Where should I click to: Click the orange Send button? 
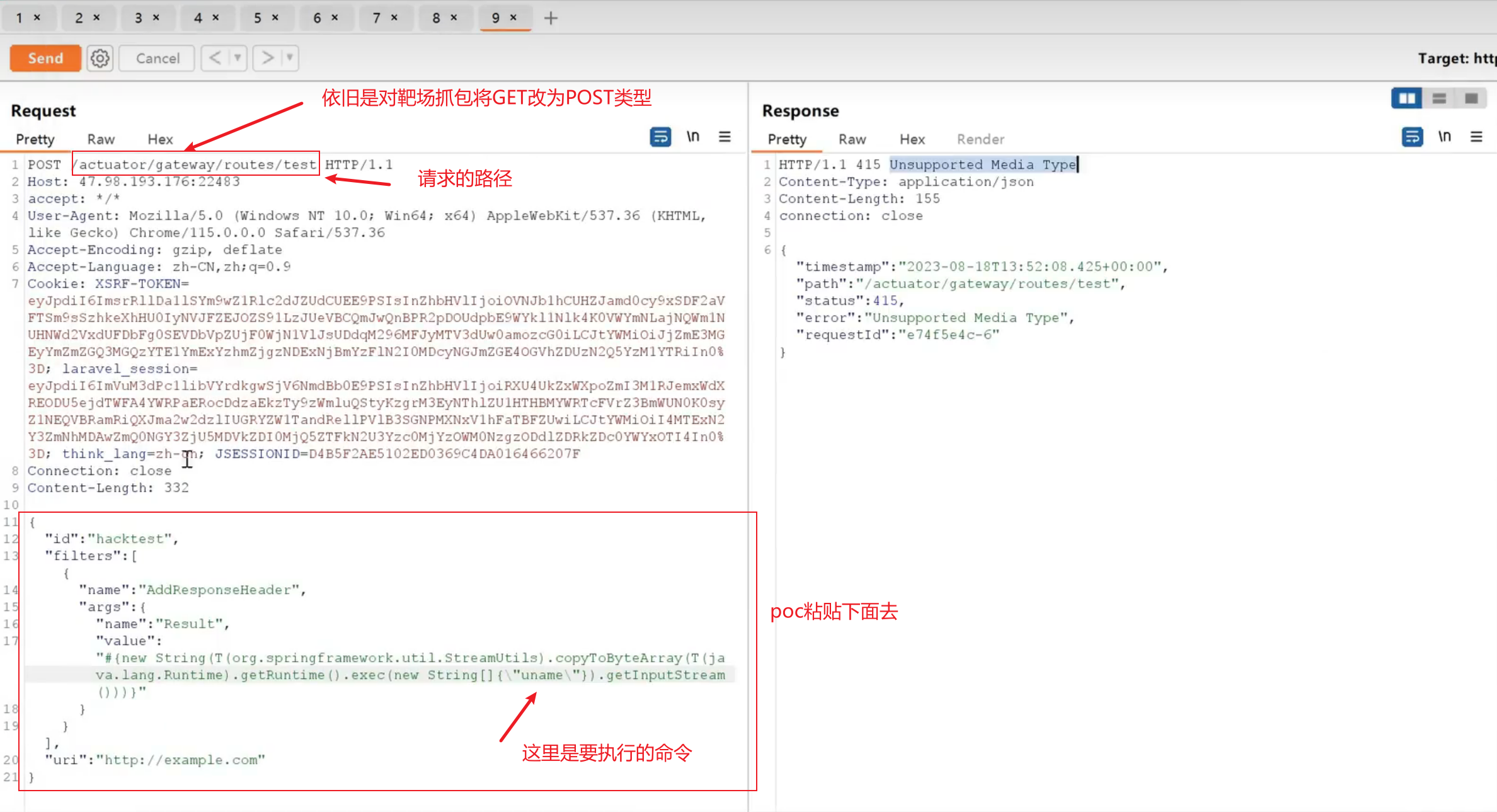(x=45, y=59)
